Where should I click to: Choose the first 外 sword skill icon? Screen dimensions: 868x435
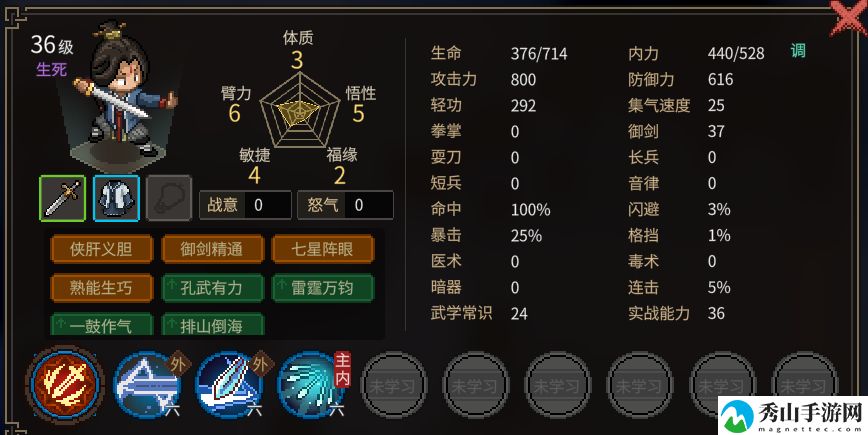[x=148, y=385]
